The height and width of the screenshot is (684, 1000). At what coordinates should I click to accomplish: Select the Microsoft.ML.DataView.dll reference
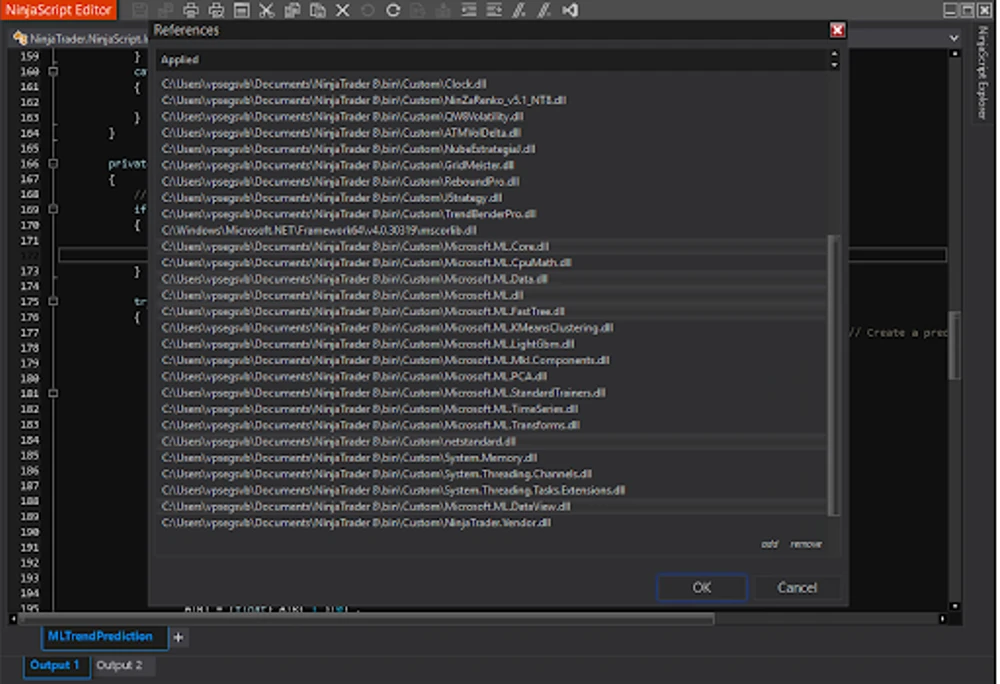point(491,506)
